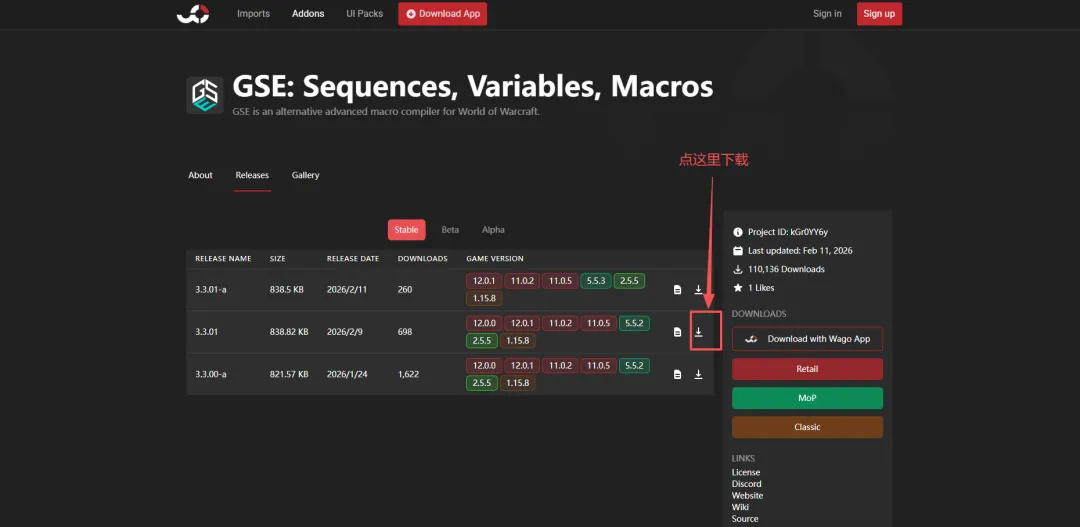
Task: Click 5.5.2 tag in 3.3.01 row
Action: coord(634,323)
